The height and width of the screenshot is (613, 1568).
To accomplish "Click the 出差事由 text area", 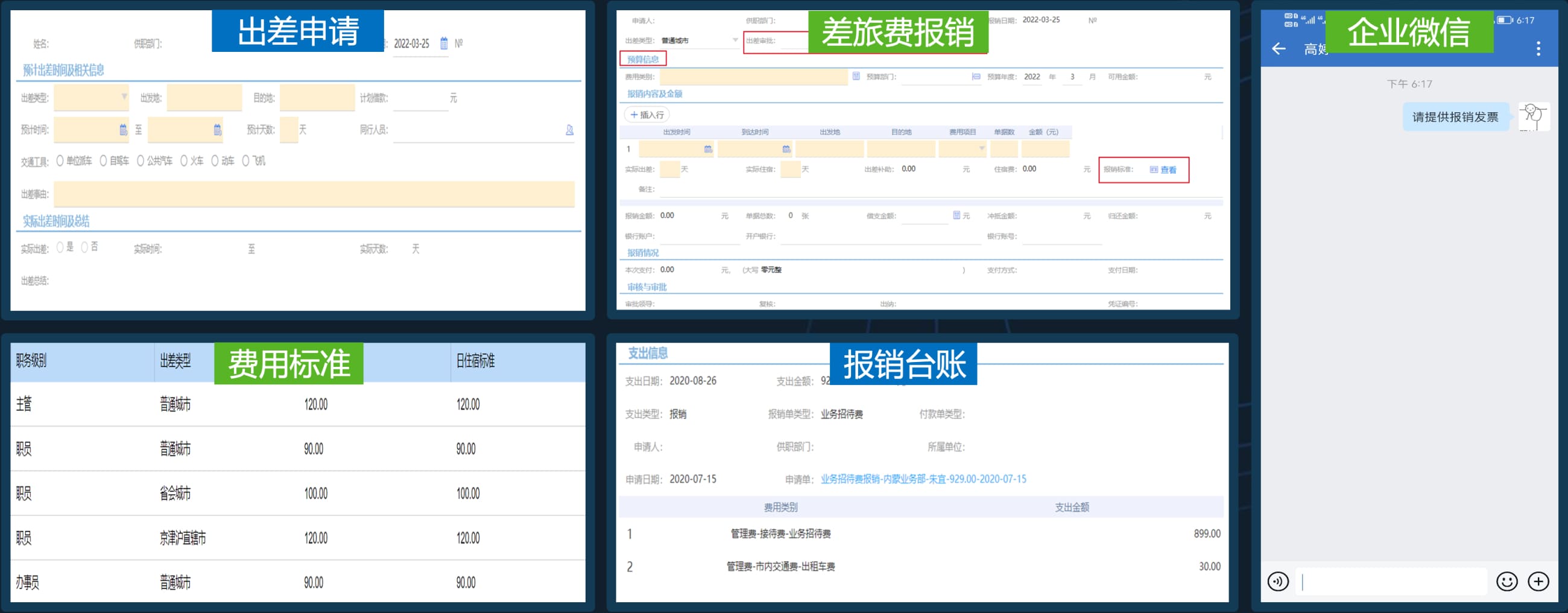I will tap(314, 194).
